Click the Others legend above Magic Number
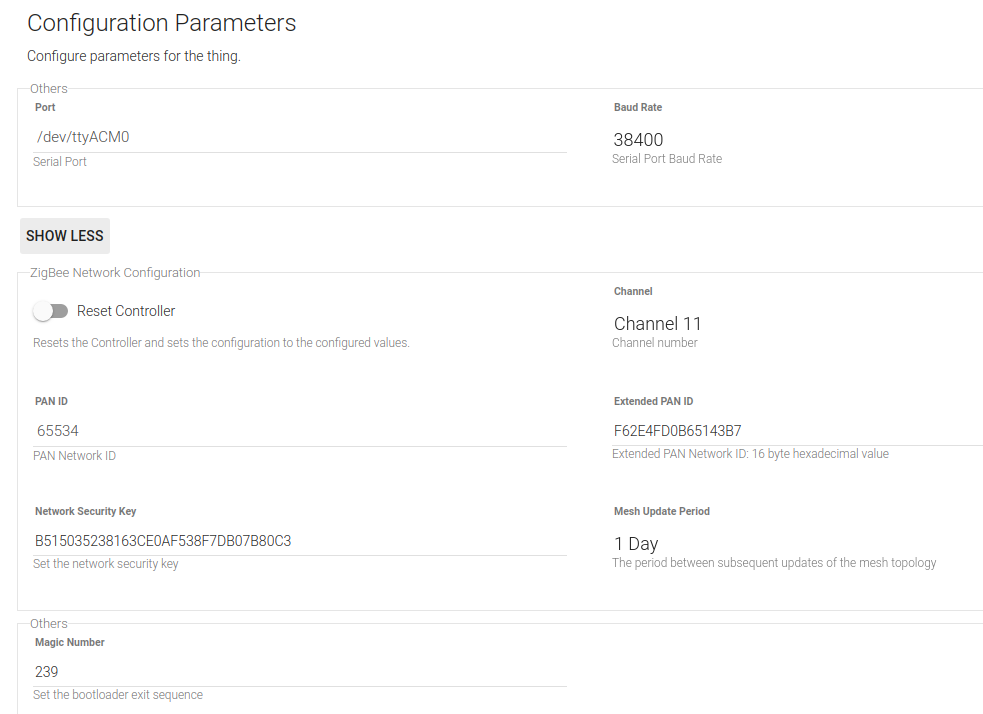Screen dimensions: 983x714 (x=49, y=624)
